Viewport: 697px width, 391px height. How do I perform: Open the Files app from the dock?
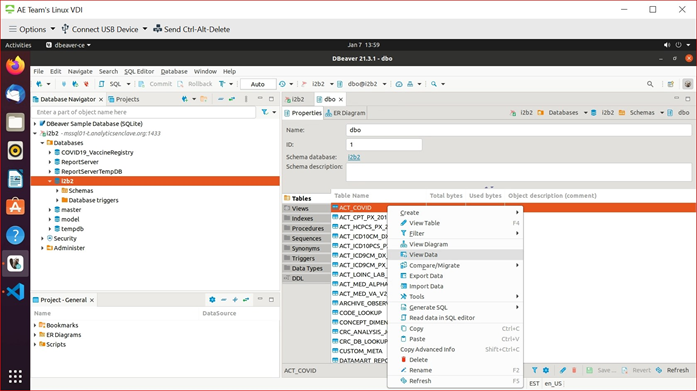pos(15,122)
